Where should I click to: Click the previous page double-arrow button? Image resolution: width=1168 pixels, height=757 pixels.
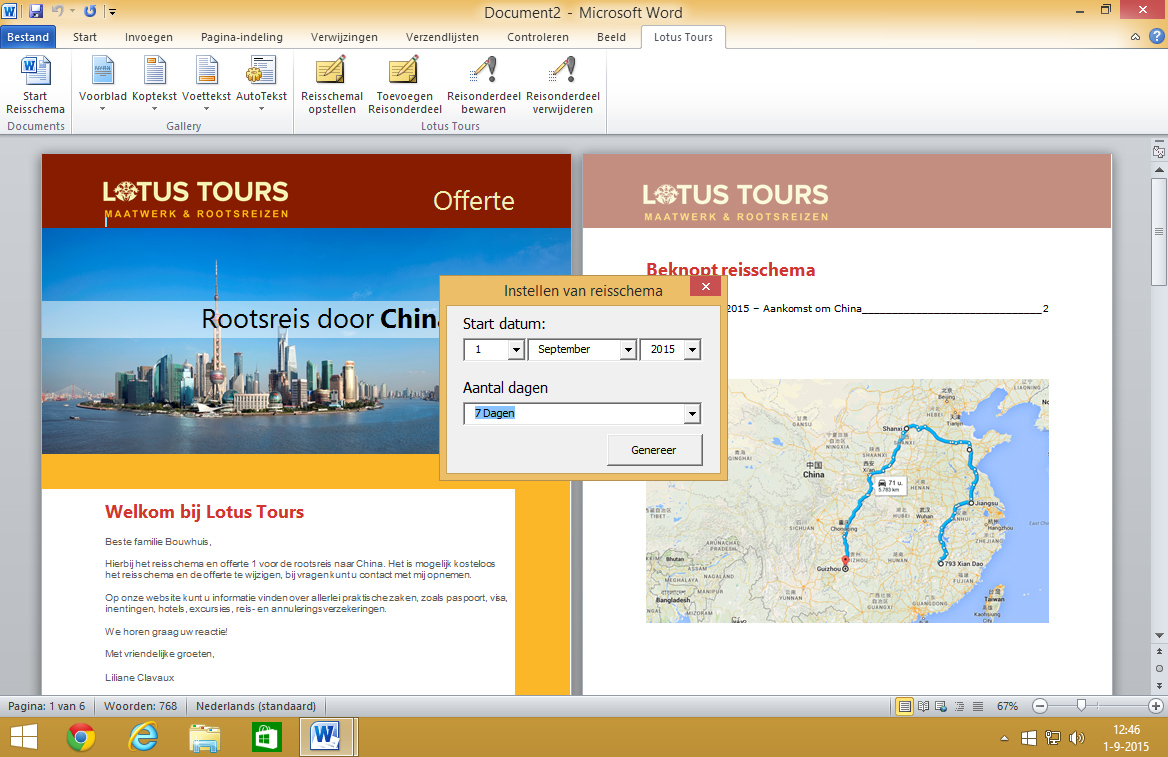coord(1159,652)
